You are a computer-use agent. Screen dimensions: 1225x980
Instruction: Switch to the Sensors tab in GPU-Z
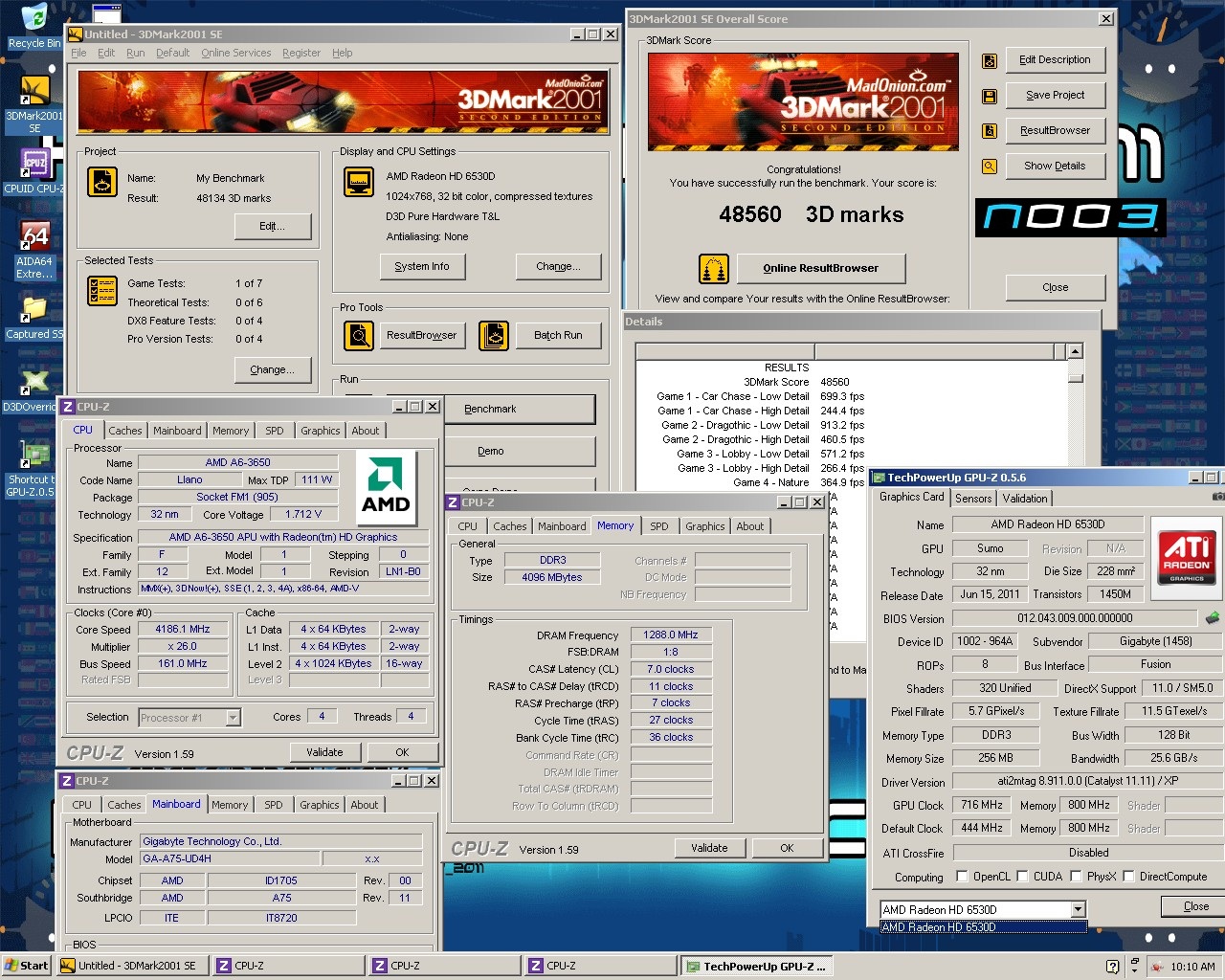[x=973, y=499]
